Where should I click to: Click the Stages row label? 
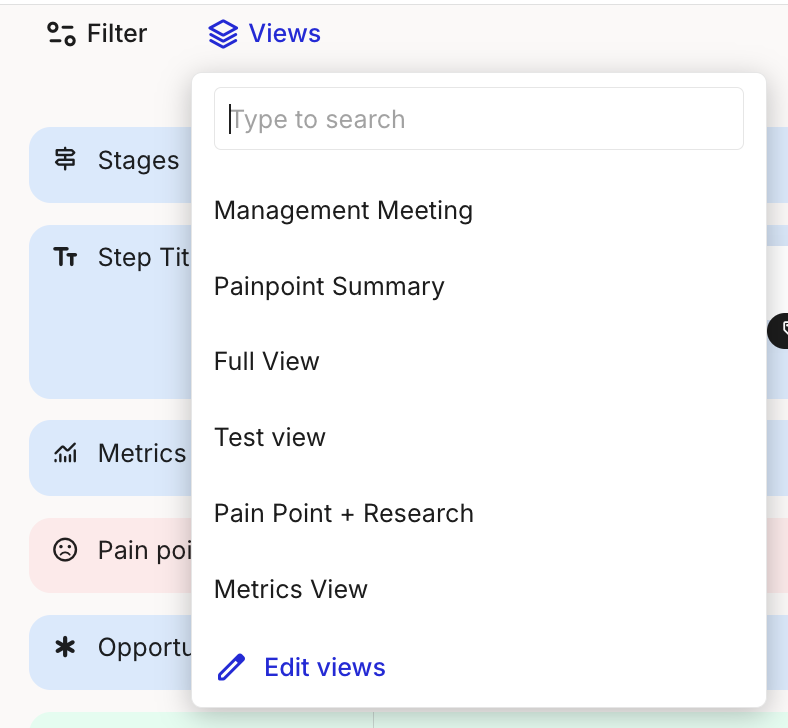tap(138, 160)
